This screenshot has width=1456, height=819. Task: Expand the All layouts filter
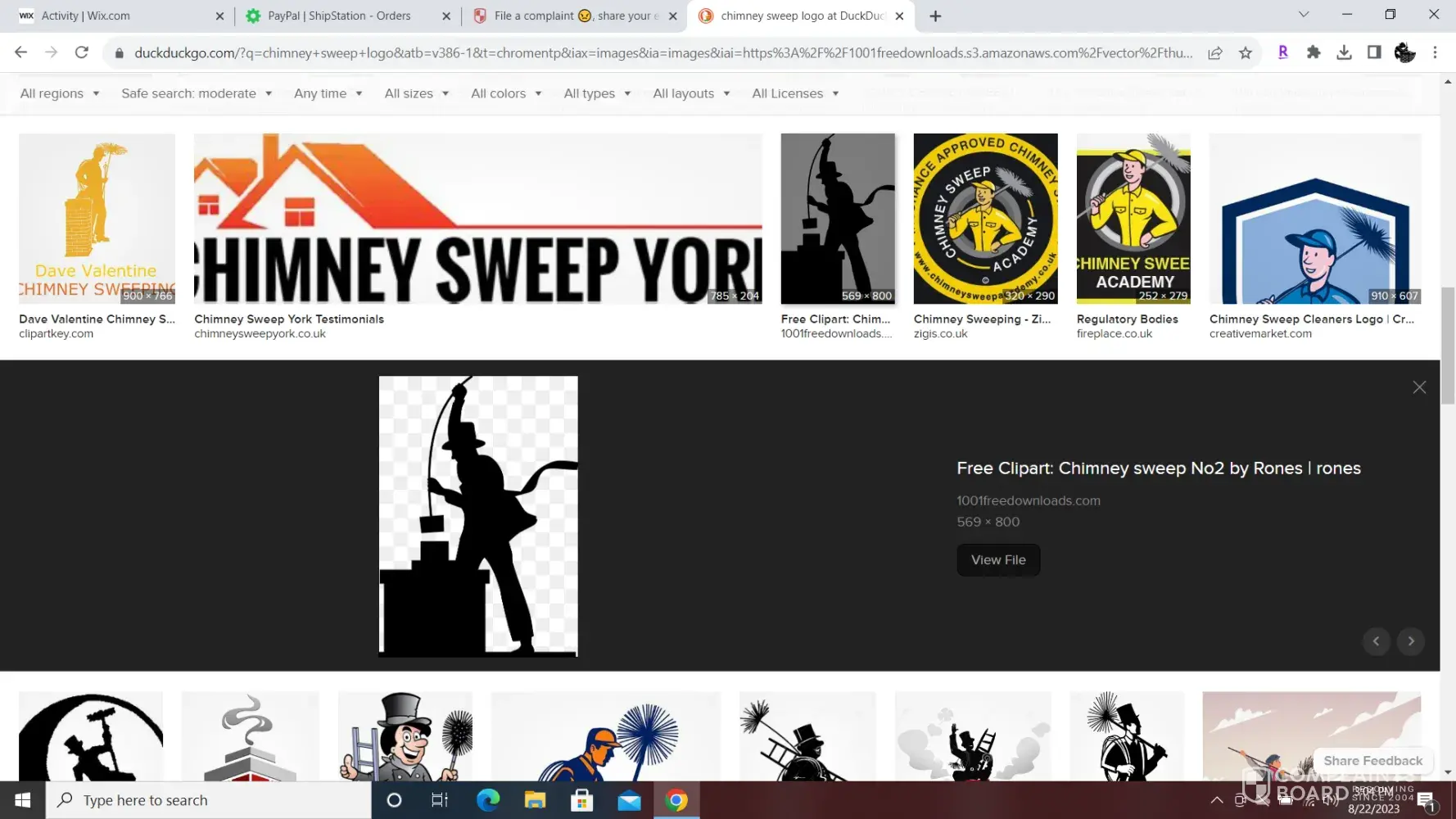pyautogui.click(x=691, y=93)
